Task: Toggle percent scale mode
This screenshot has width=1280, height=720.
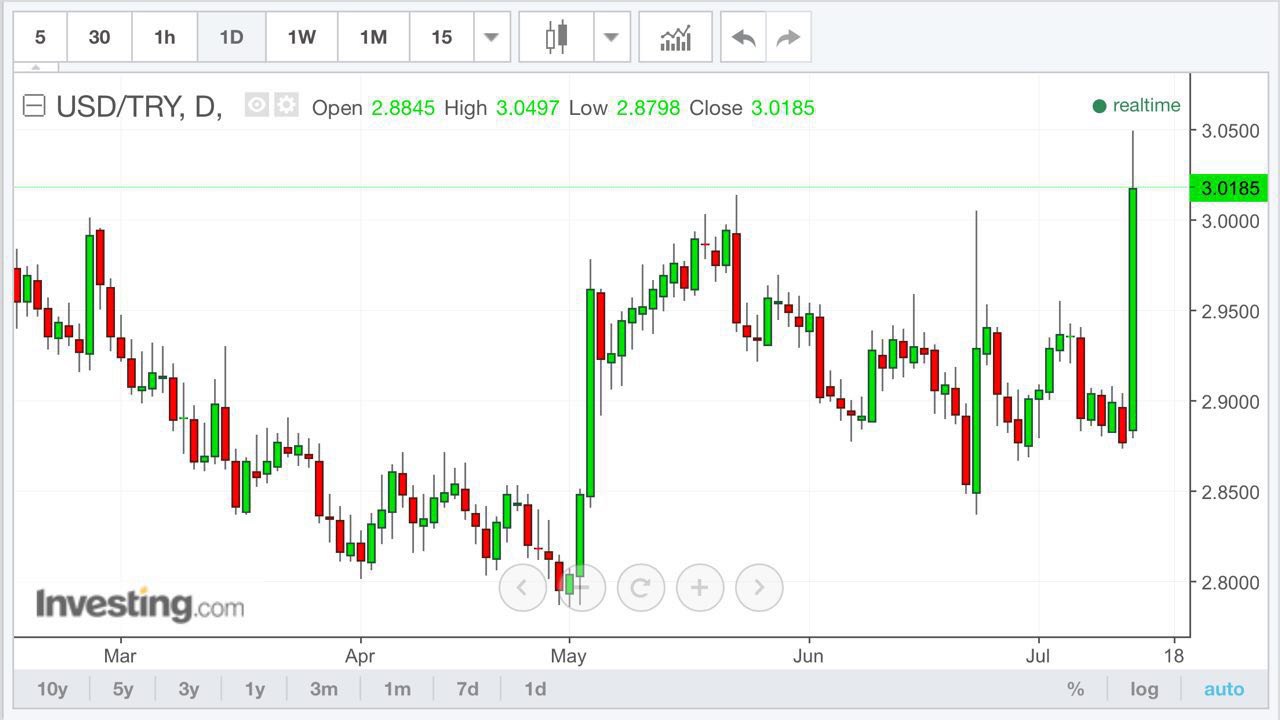Action: [1076, 689]
